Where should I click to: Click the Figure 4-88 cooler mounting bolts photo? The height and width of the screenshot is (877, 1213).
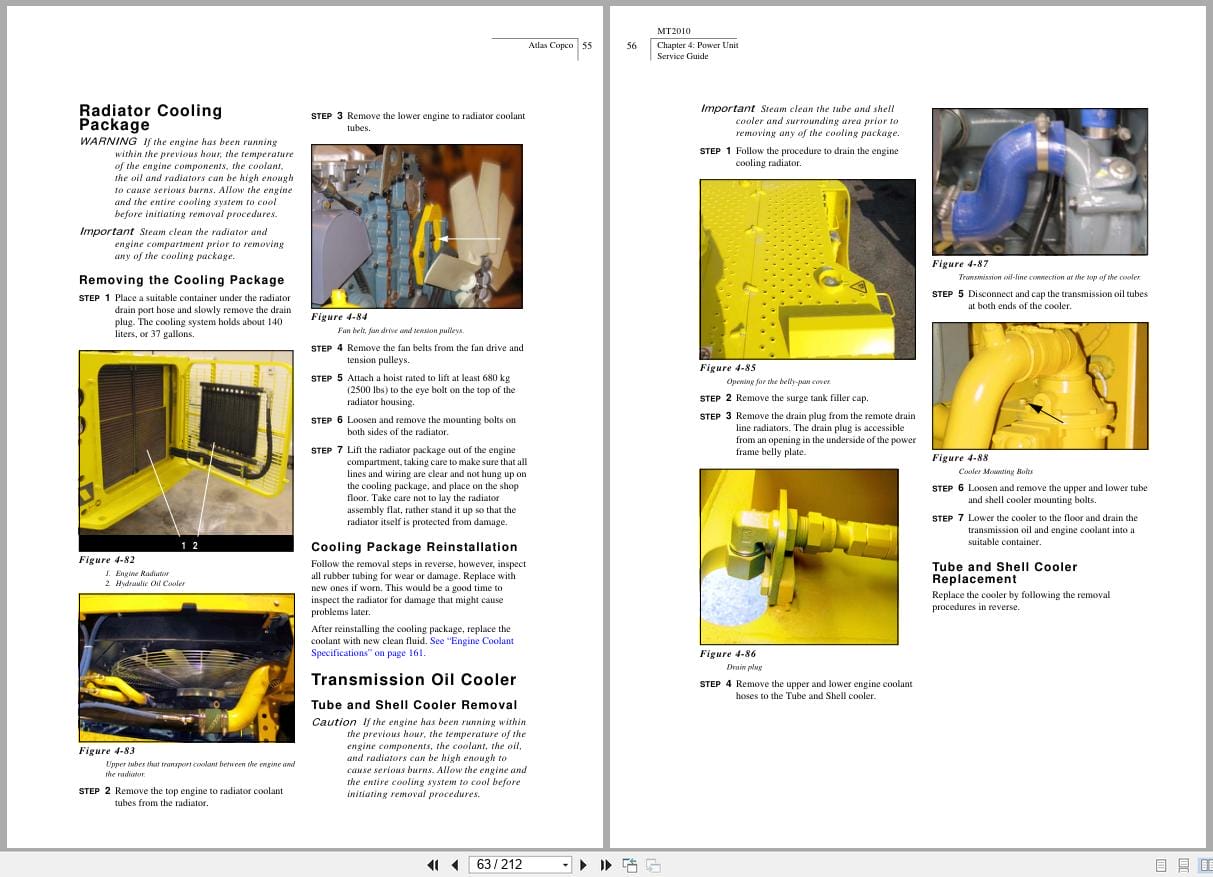click(x=1040, y=385)
